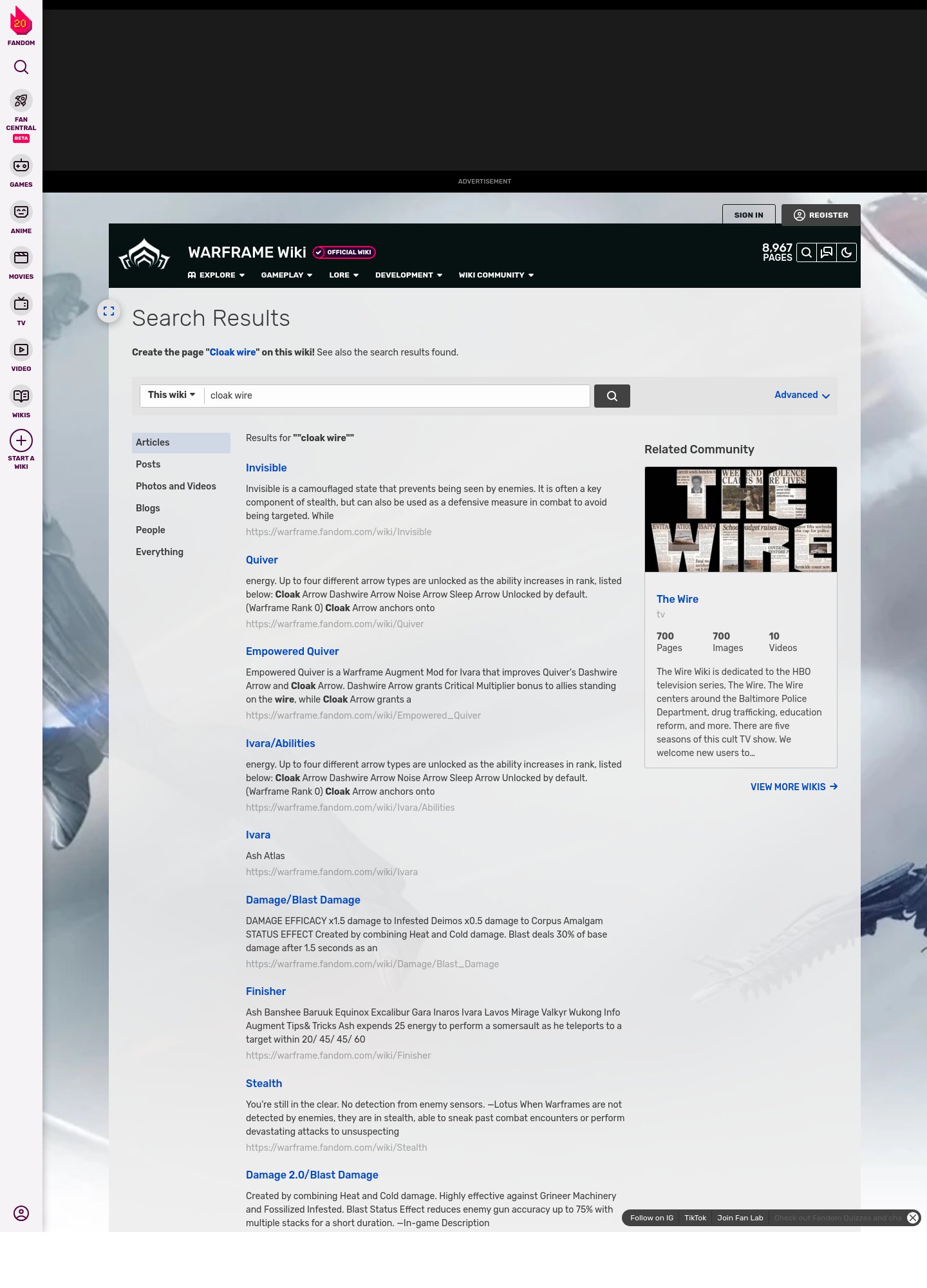Click the Official Wiki badge
The image size is (927, 1288).
[x=344, y=252]
